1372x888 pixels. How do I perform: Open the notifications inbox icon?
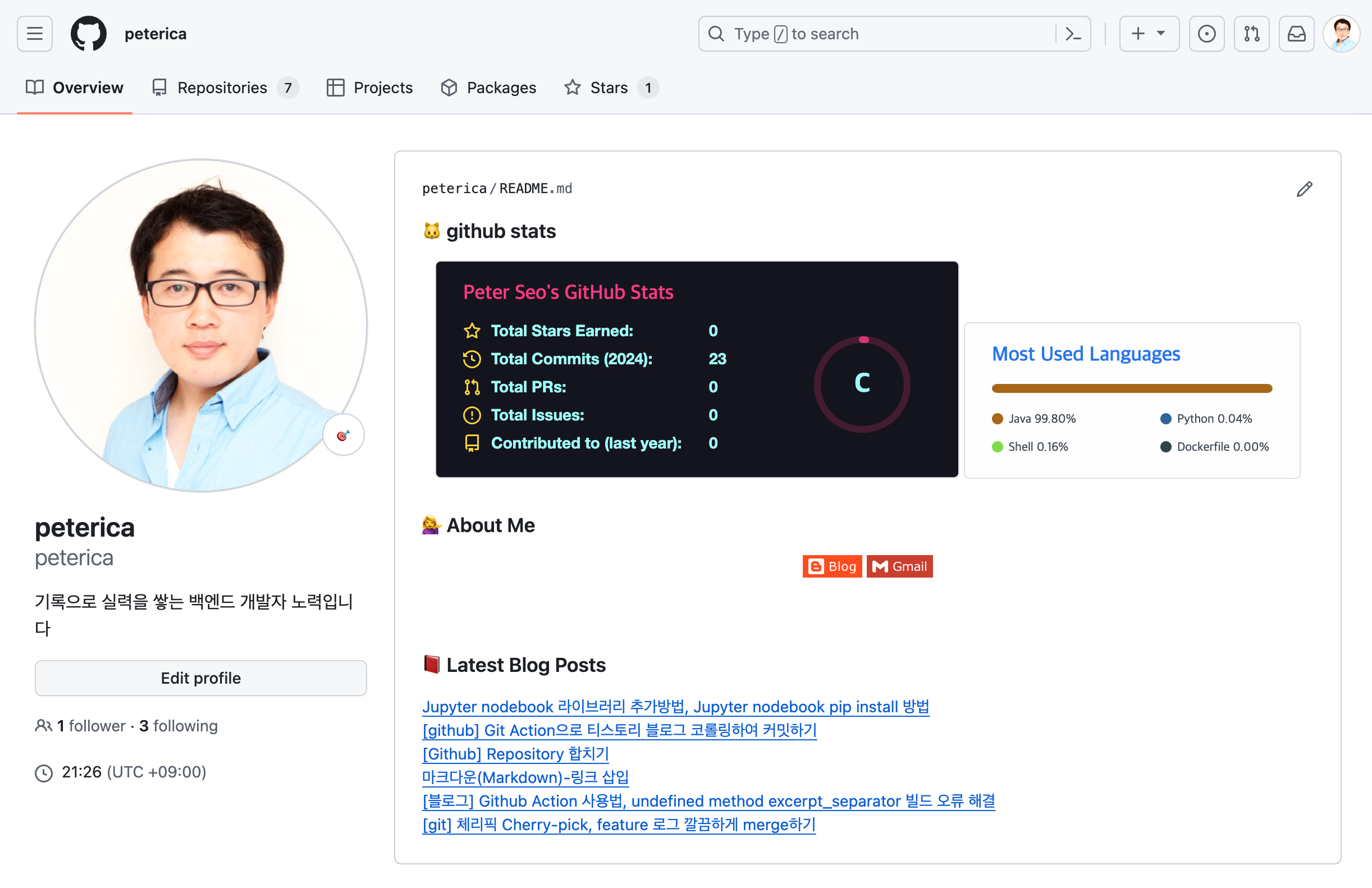pyautogui.click(x=1296, y=34)
